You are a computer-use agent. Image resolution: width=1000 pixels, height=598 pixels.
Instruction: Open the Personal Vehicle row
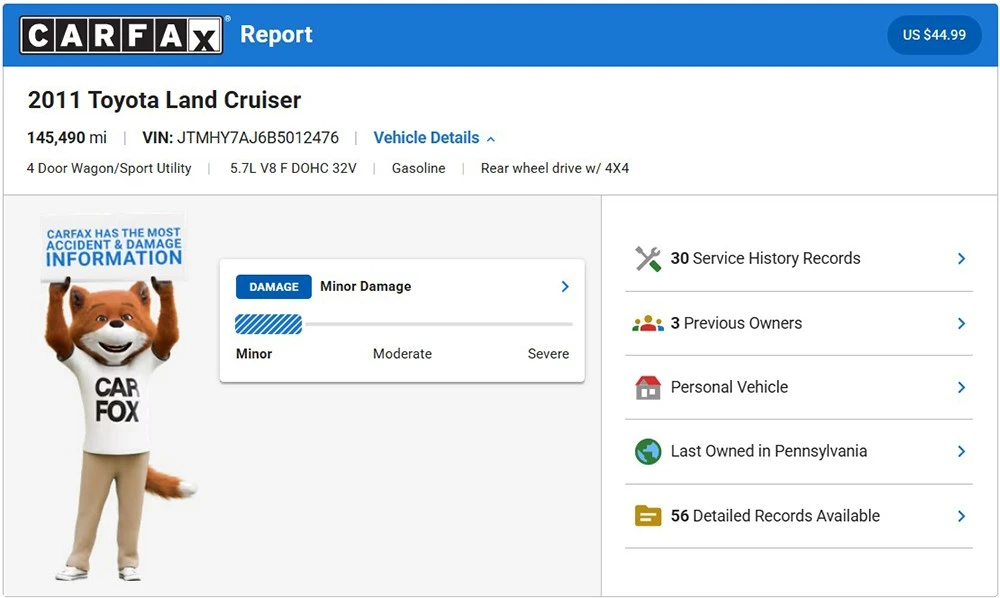[799, 387]
